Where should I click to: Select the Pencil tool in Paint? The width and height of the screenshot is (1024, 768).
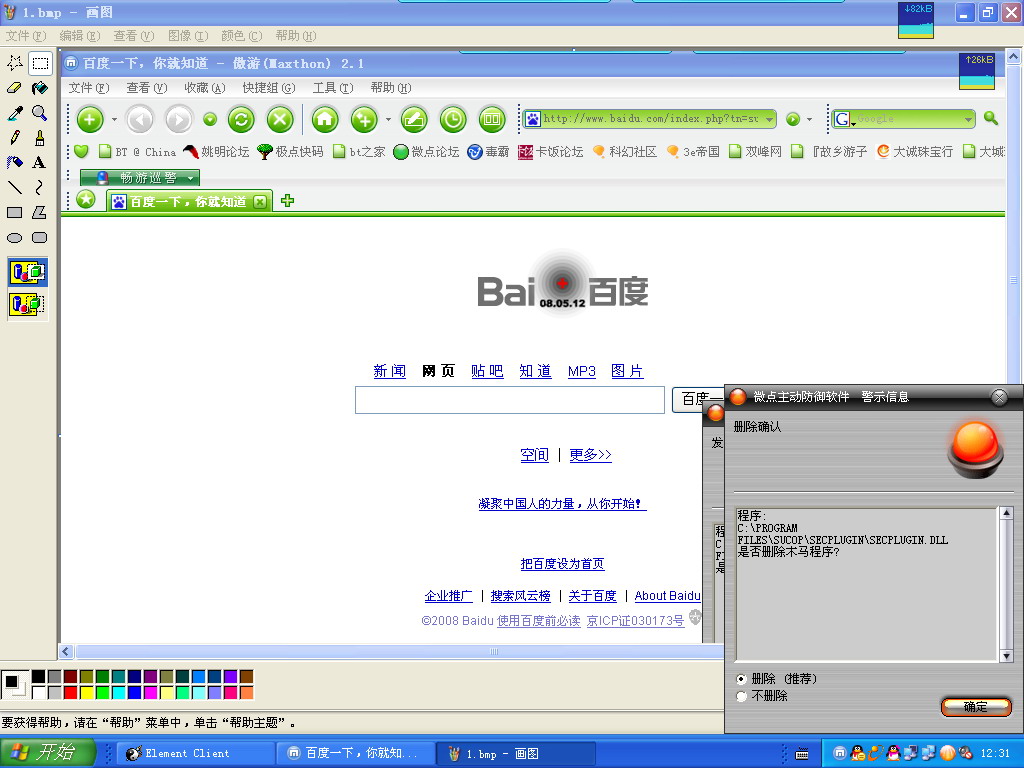[14, 138]
